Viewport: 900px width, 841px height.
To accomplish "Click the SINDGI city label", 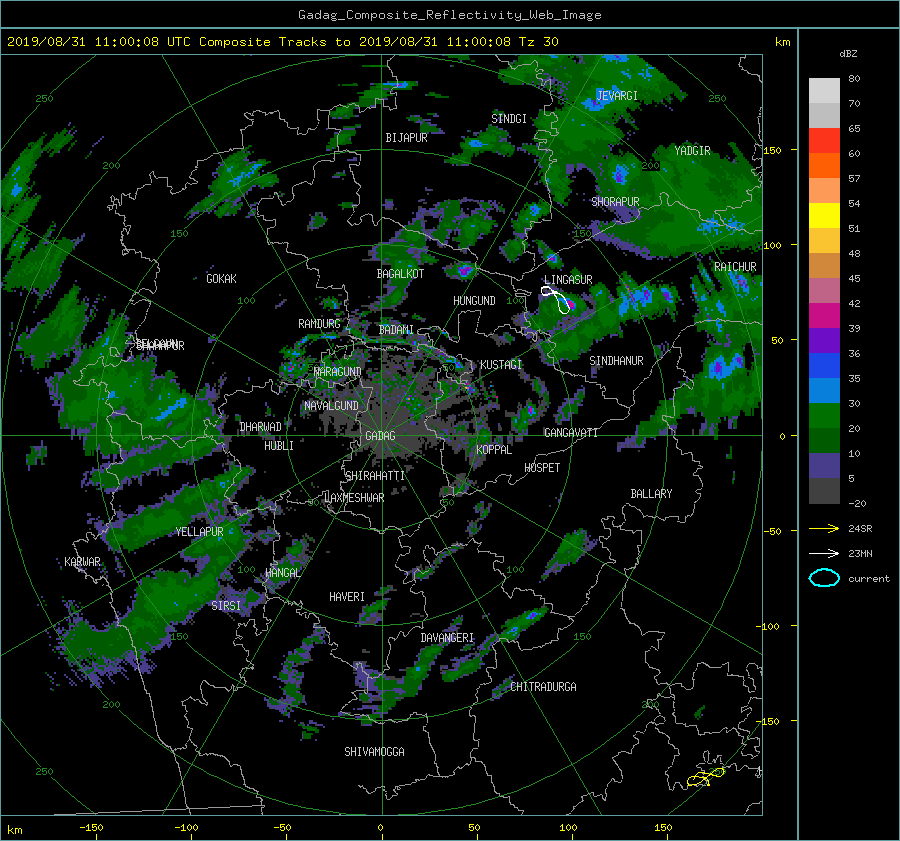I will click(x=509, y=119).
